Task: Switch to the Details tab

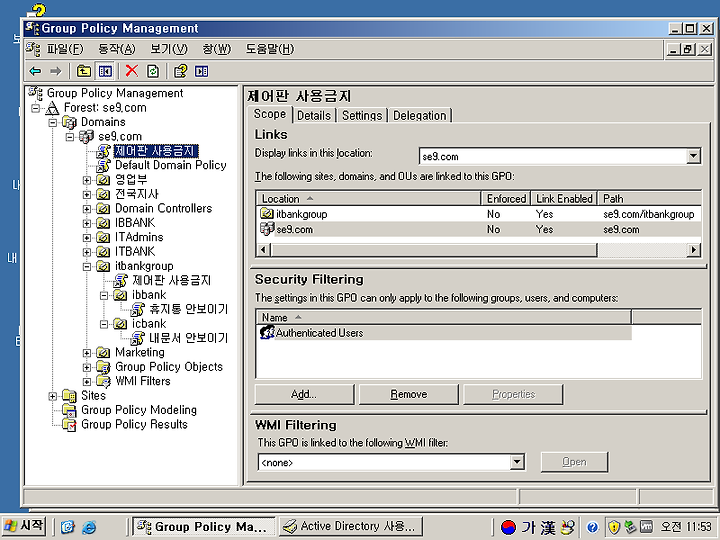Action: click(314, 115)
